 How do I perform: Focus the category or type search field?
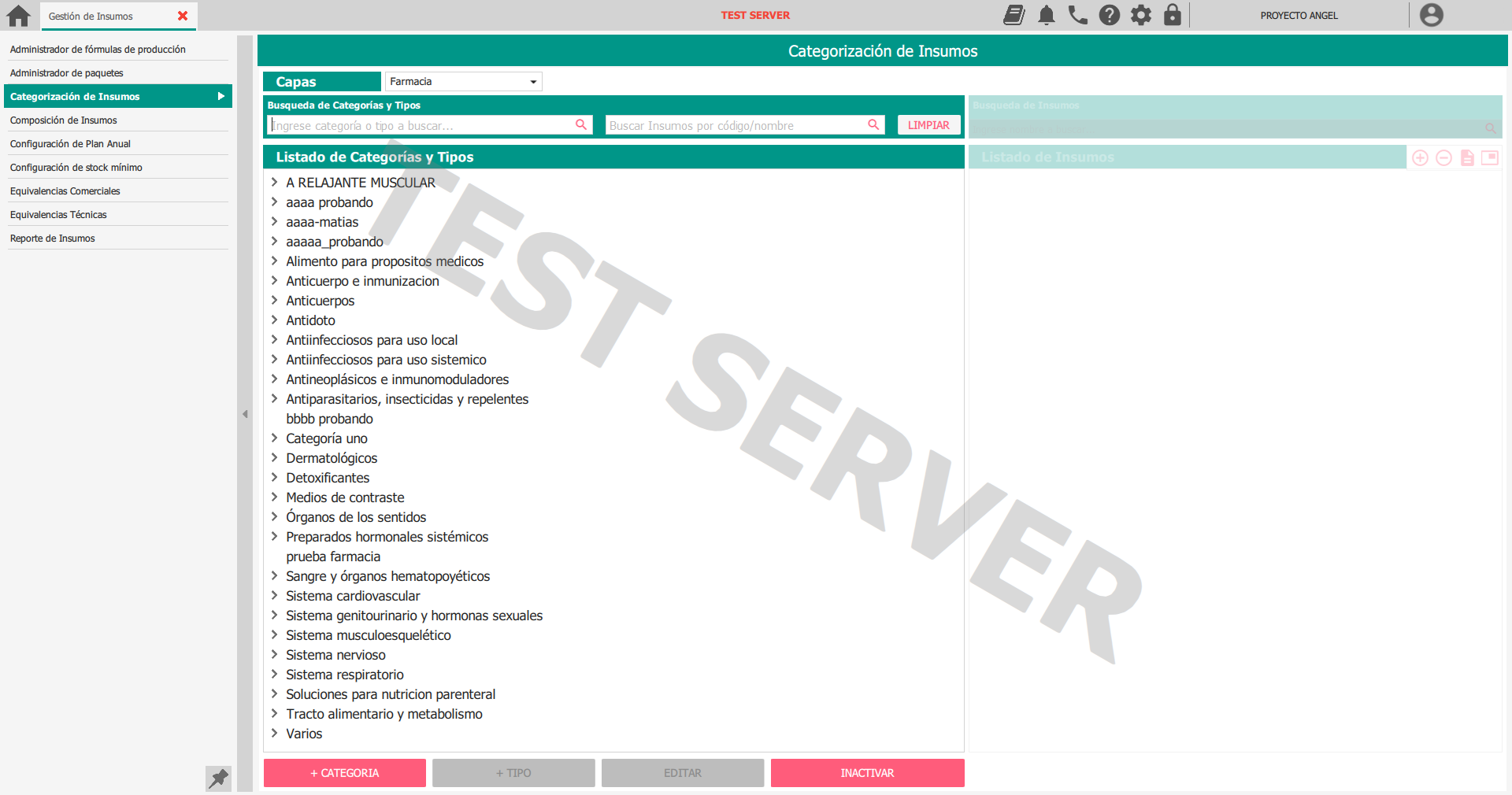[x=421, y=126]
